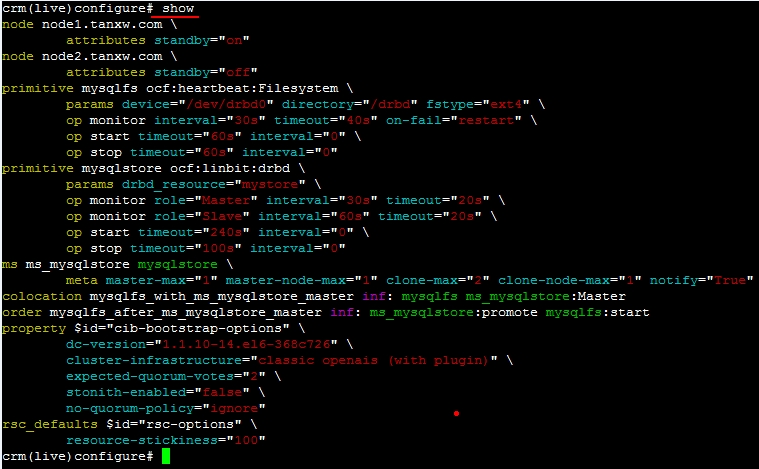Click the "show" command on the first line
Viewport: 759px width, 469px height.
click(178, 8)
